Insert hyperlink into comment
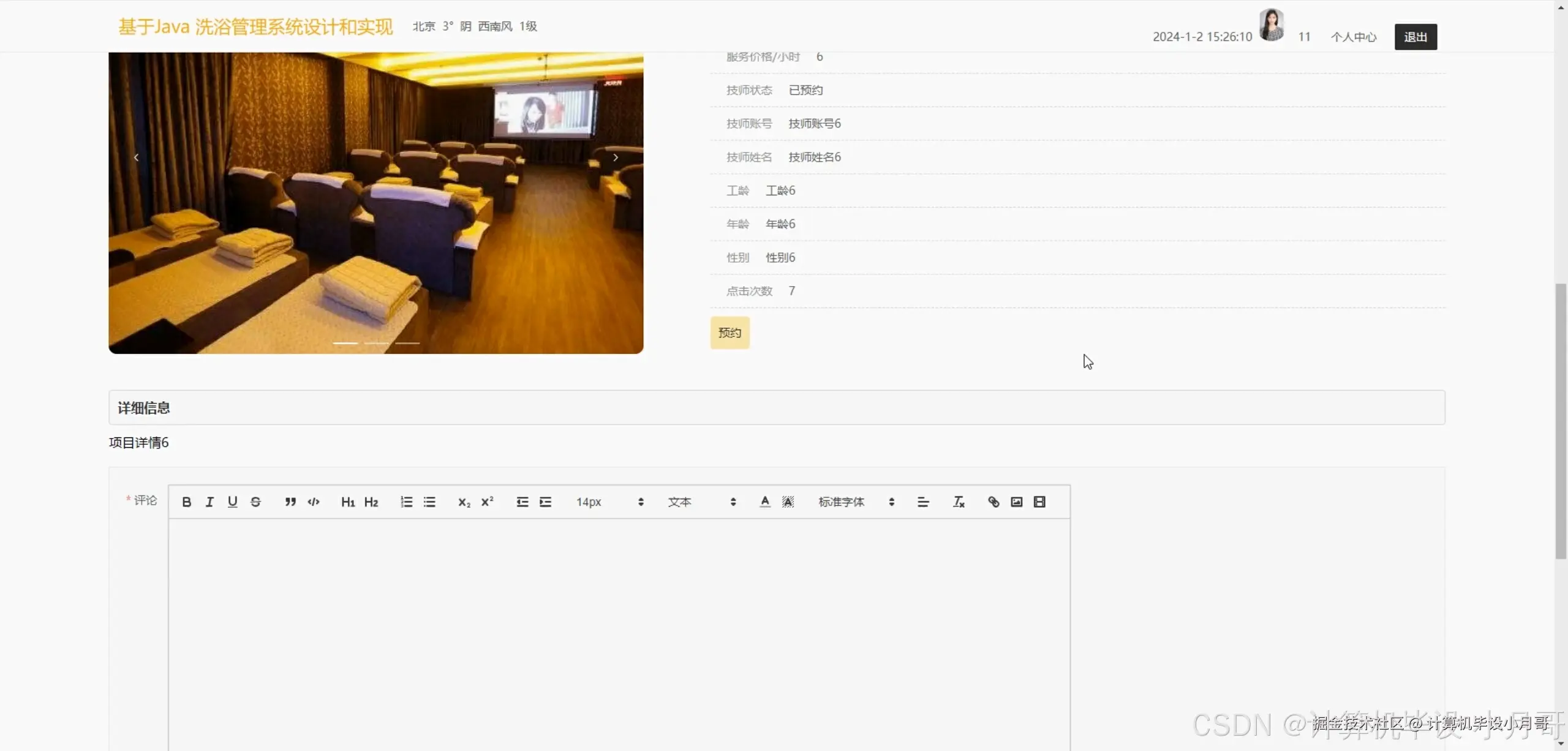The height and width of the screenshot is (751, 1568). click(x=993, y=502)
